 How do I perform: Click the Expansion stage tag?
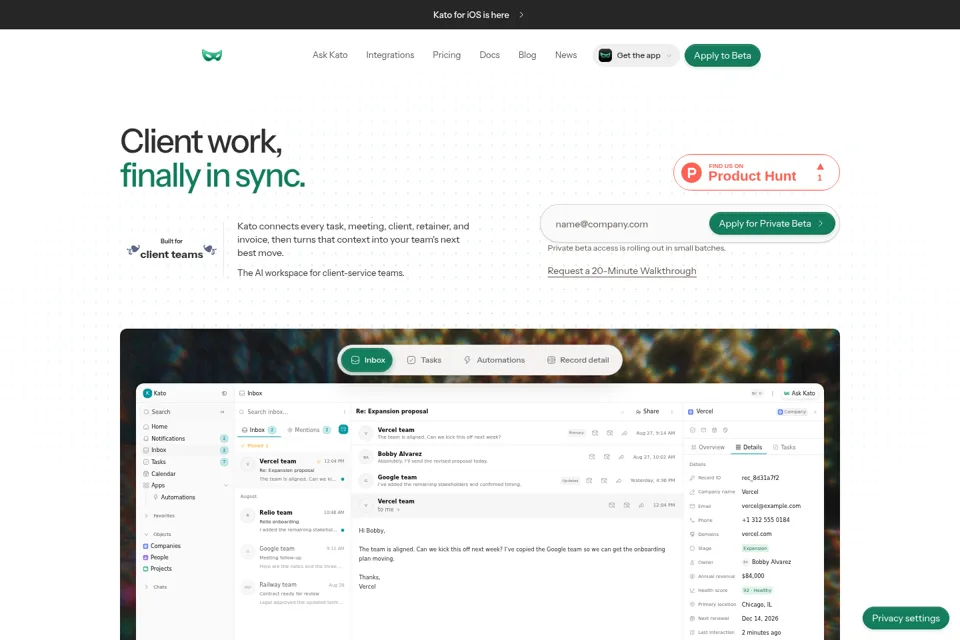click(x=755, y=548)
